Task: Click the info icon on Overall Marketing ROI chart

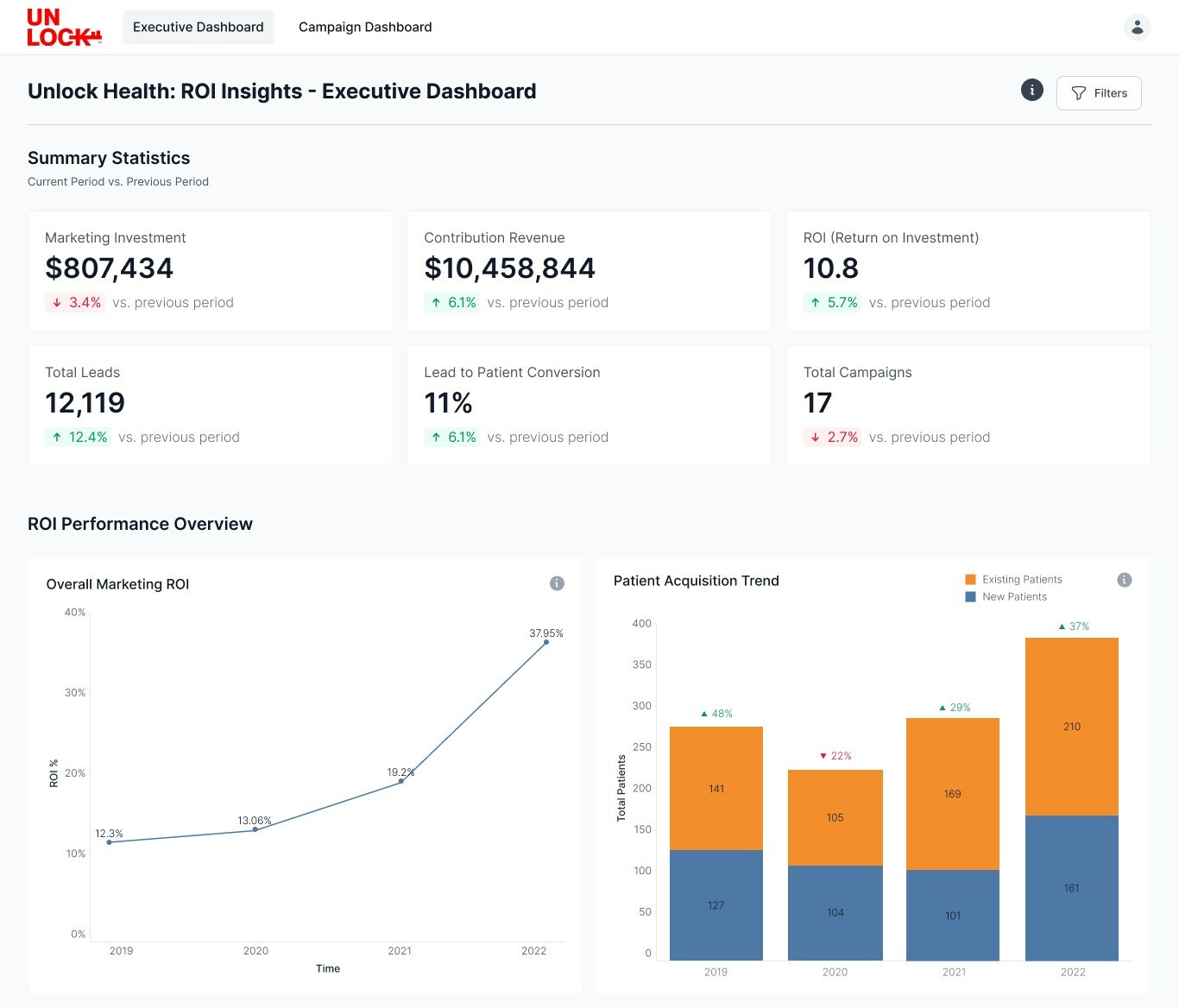Action: pyautogui.click(x=557, y=583)
